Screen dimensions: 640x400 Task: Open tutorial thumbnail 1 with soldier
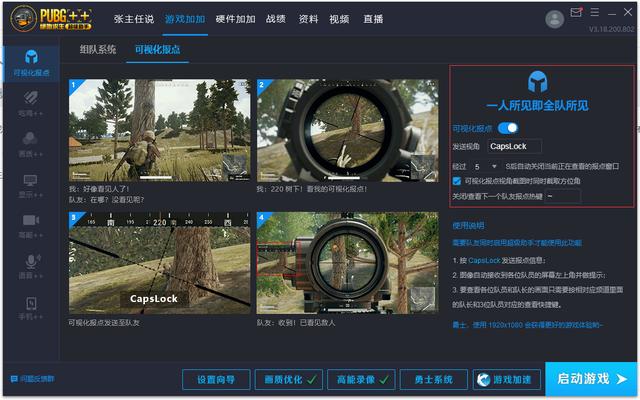[x=160, y=131]
